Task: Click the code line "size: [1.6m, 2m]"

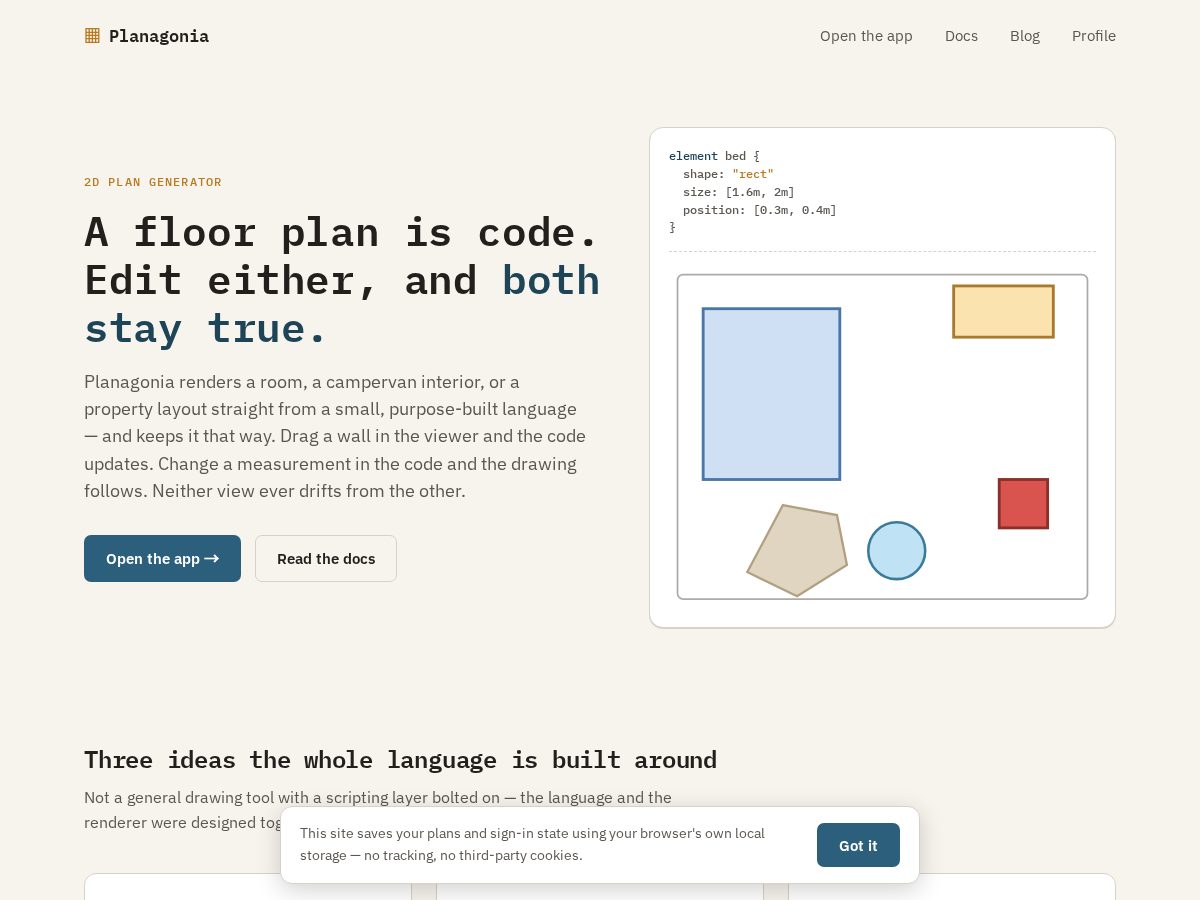Action: click(x=739, y=192)
